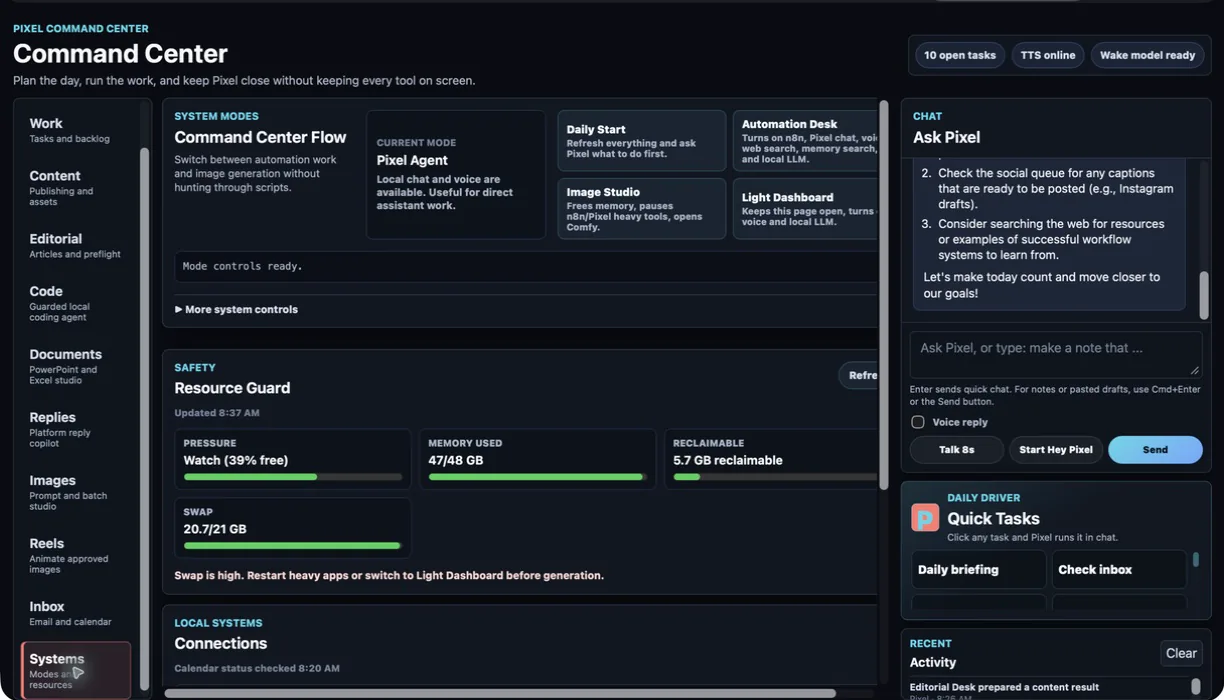The width and height of the screenshot is (1224, 700).
Task: Click the 'Check the social queue' chat item
Action: coord(1056,188)
